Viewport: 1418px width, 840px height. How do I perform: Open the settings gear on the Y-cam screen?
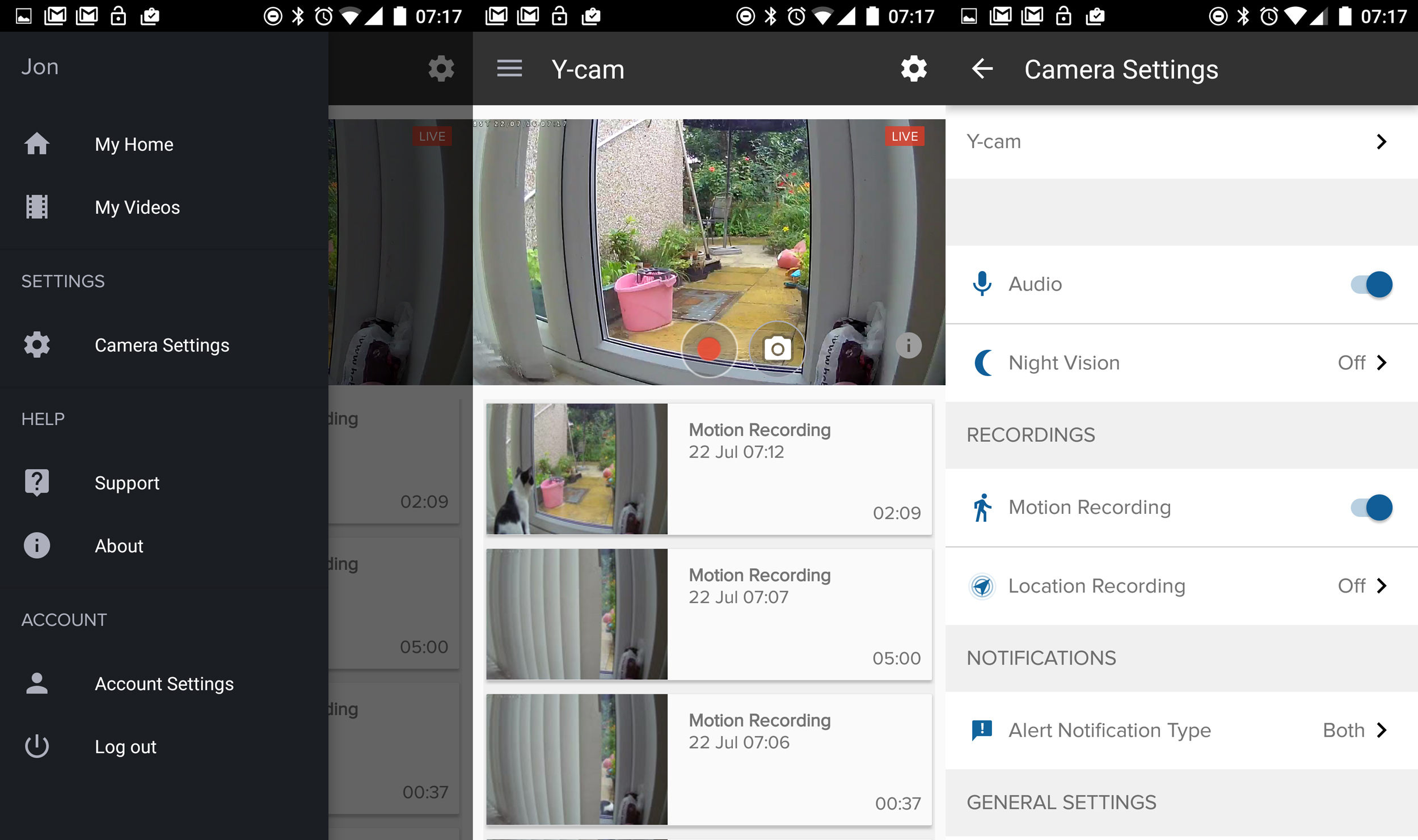[x=913, y=68]
